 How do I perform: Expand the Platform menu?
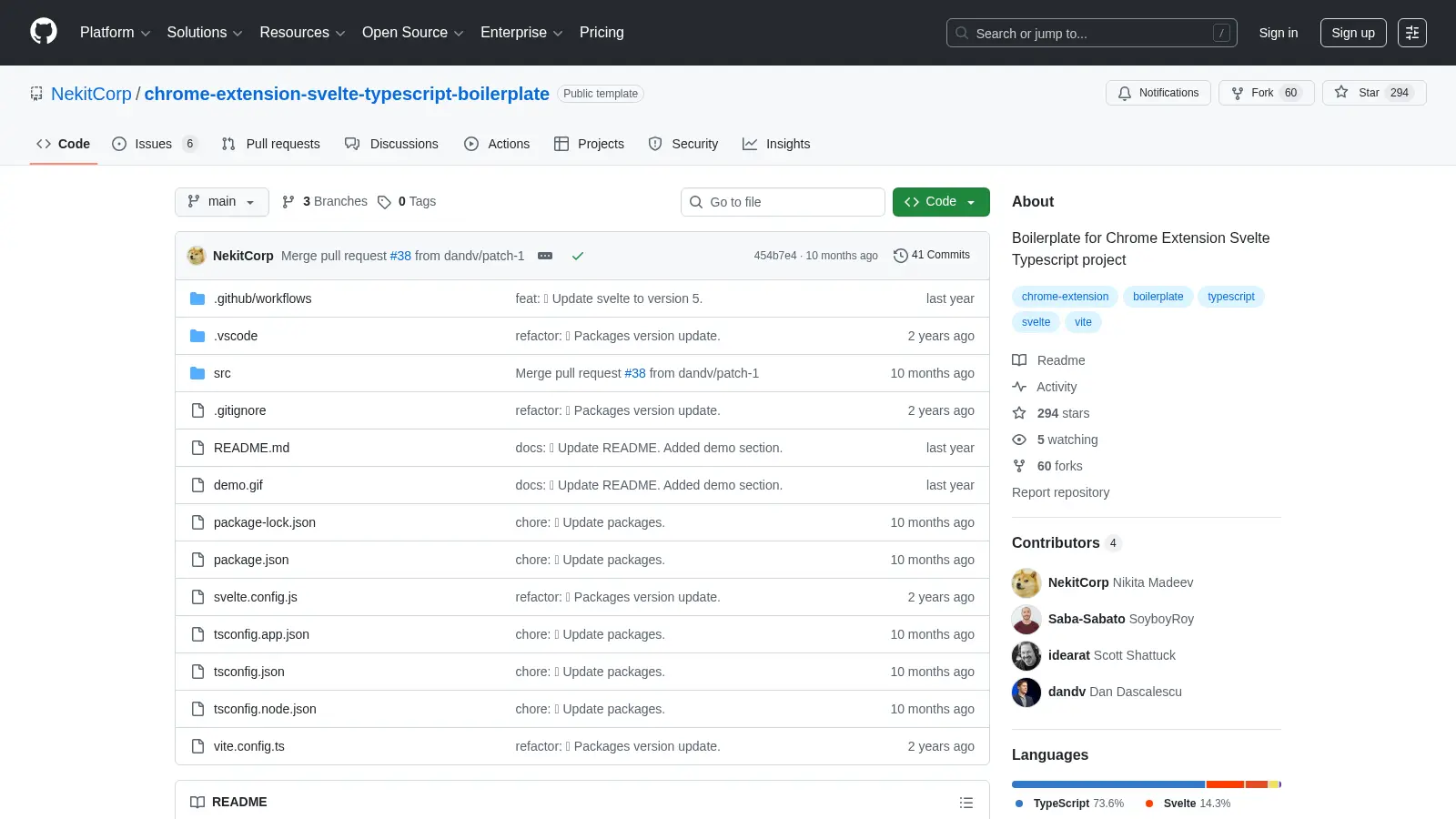point(115,33)
